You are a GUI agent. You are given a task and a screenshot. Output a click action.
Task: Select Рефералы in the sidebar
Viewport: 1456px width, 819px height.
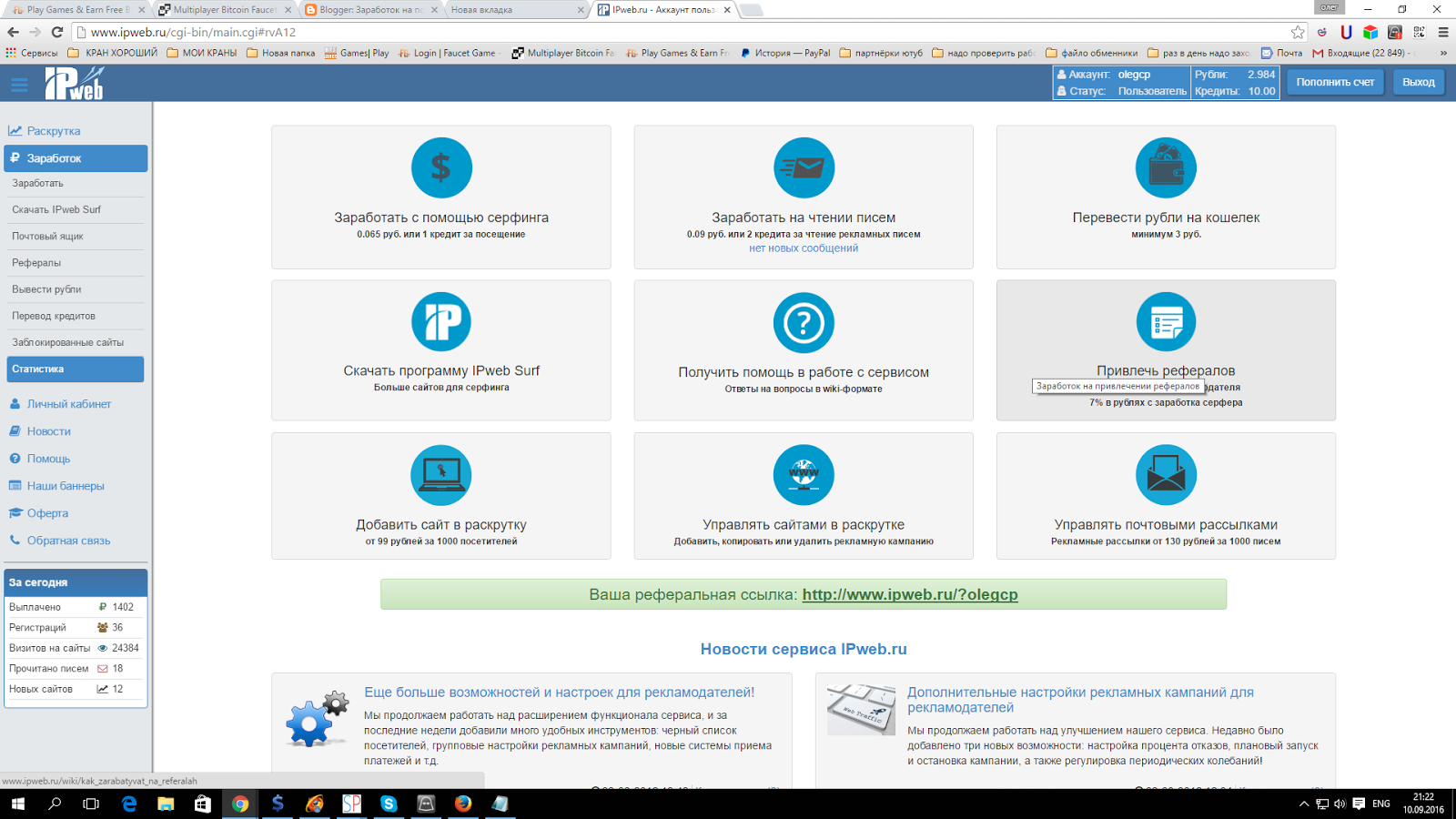point(76,262)
